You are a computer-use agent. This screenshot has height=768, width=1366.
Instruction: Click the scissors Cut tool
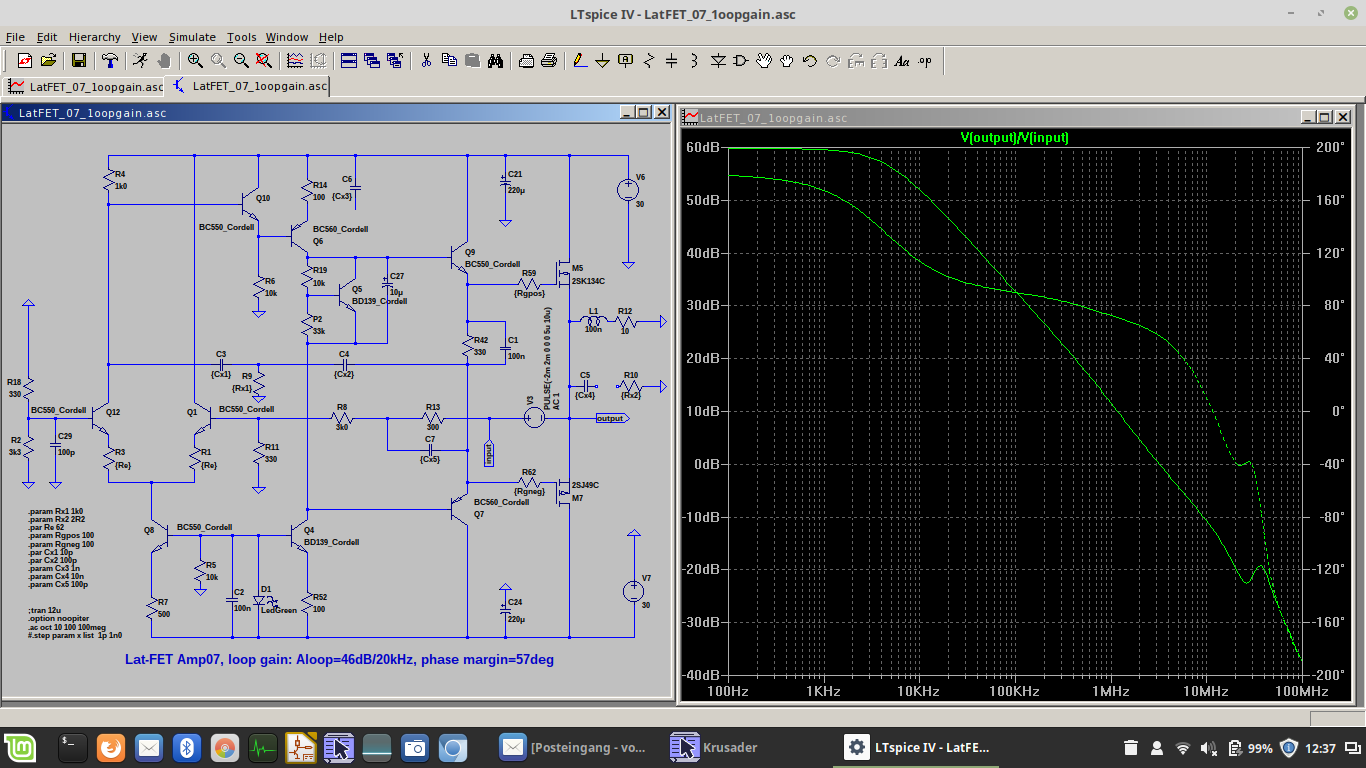click(x=426, y=61)
